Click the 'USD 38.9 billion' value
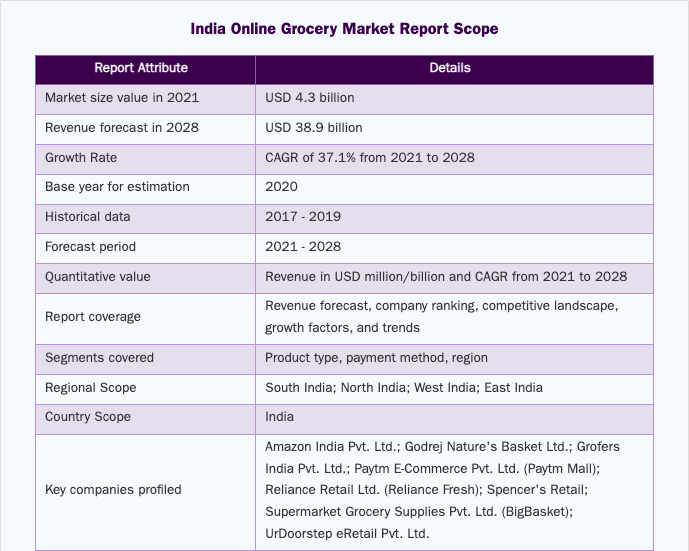This screenshot has height=551, width=689. pyautogui.click(x=314, y=128)
